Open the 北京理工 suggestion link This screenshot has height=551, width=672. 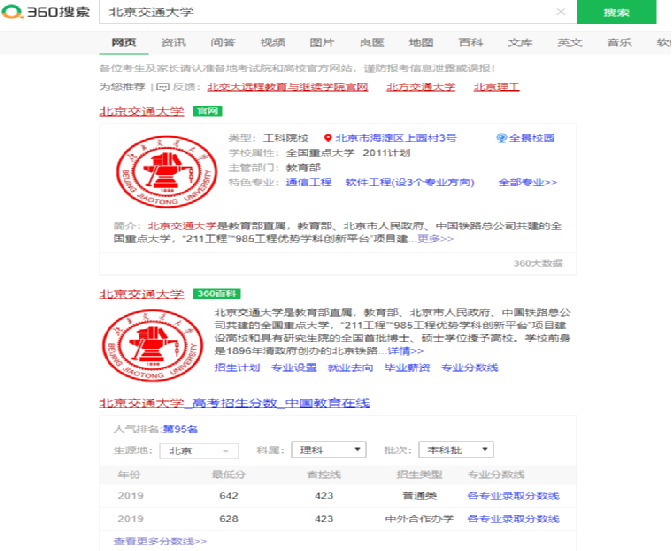(x=496, y=87)
